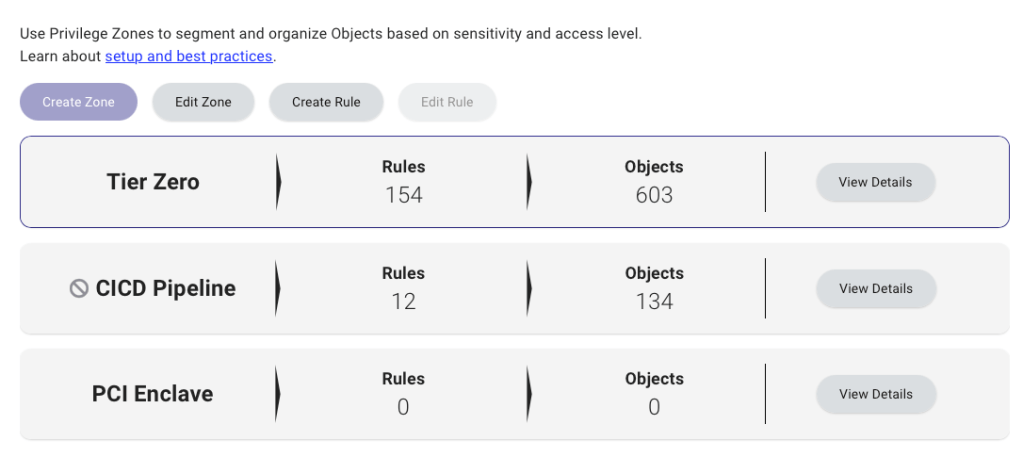The height and width of the screenshot is (457, 1023).
Task: Click the Create Rule button
Action: tap(326, 102)
